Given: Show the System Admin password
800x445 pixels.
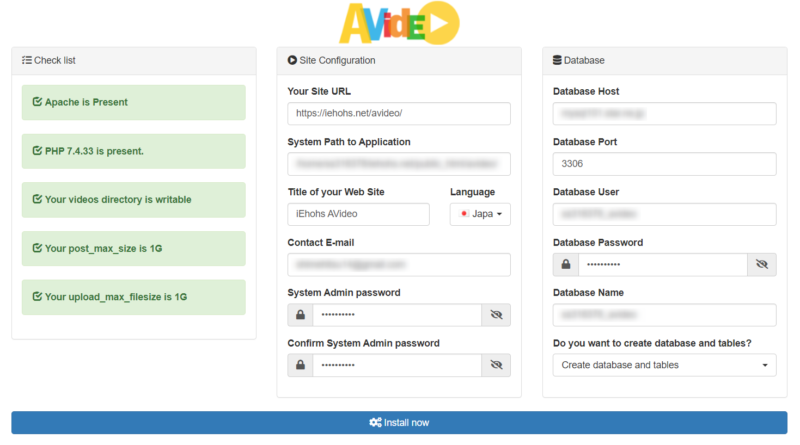Looking at the screenshot, I should pos(496,315).
